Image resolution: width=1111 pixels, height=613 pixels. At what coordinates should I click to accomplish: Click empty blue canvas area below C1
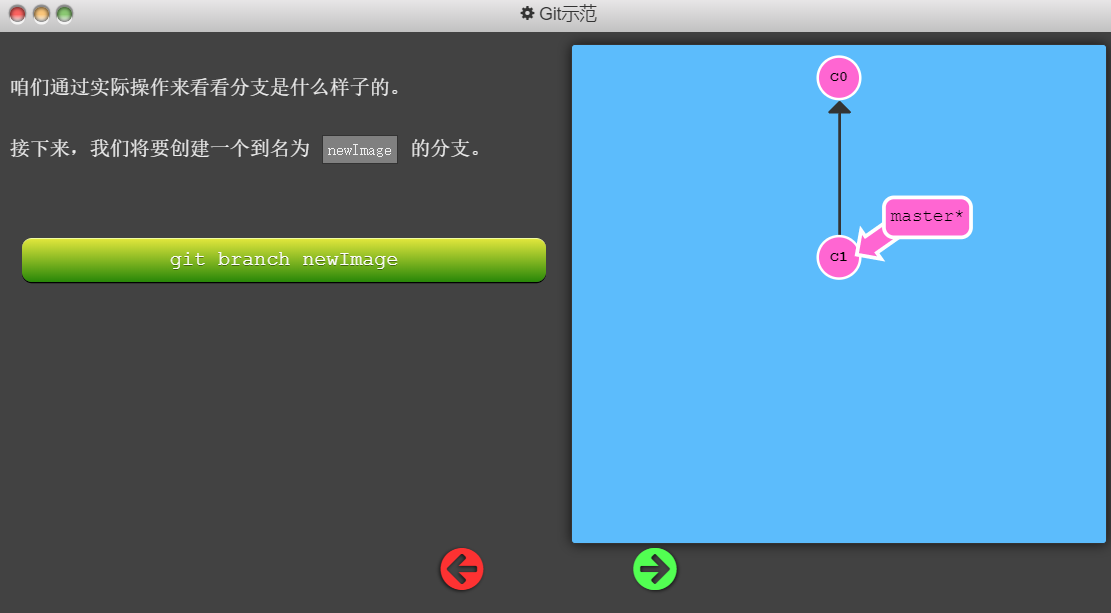coord(838,420)
